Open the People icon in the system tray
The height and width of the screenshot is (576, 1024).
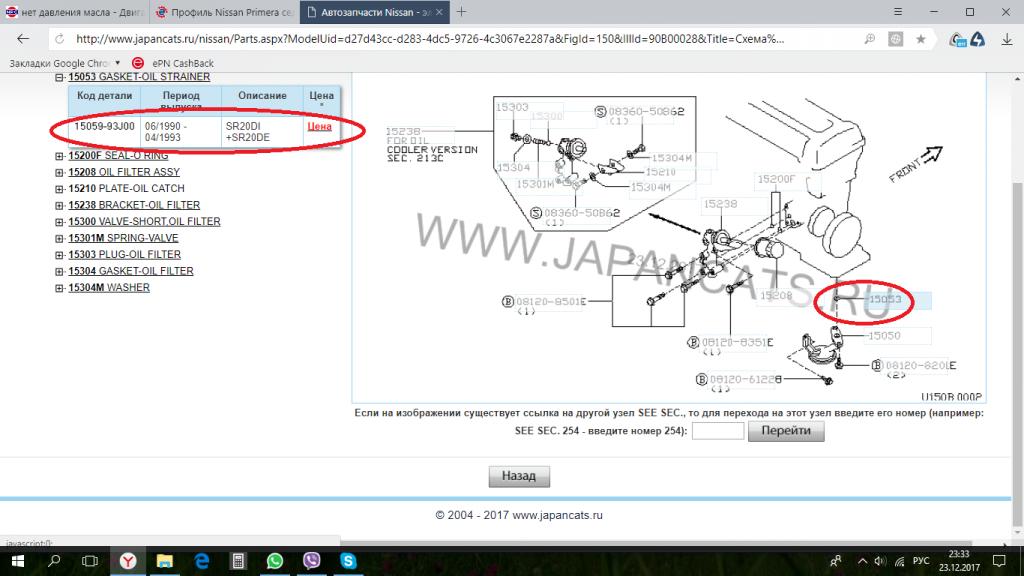(835, 561)
